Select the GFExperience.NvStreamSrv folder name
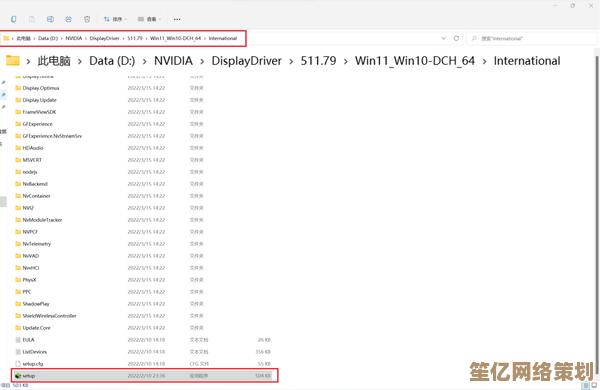Screen dimensions: 600x390 click(52, 136)
